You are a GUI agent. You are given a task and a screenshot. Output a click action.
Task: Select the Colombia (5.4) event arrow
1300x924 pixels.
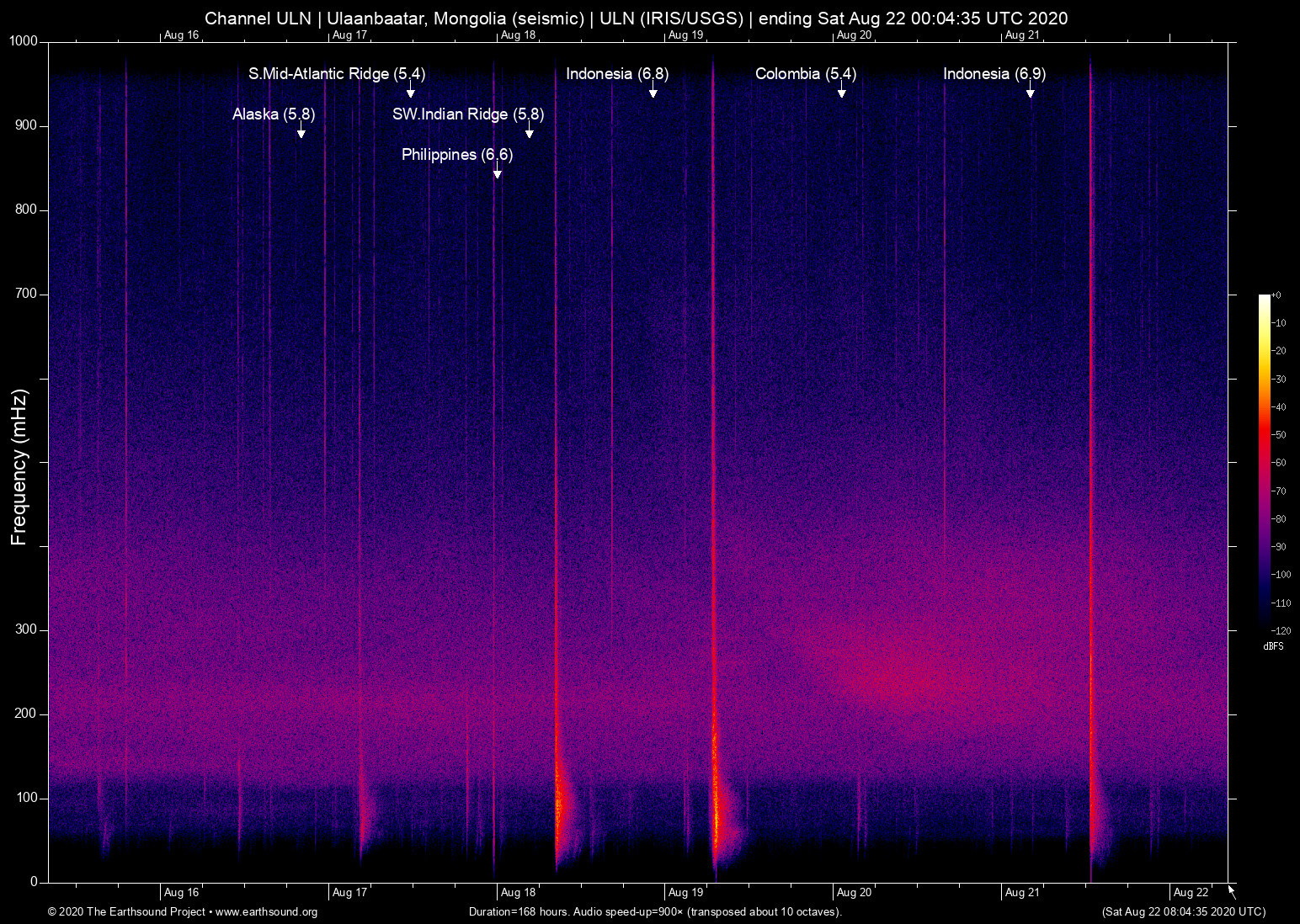[x=841, y=89]
